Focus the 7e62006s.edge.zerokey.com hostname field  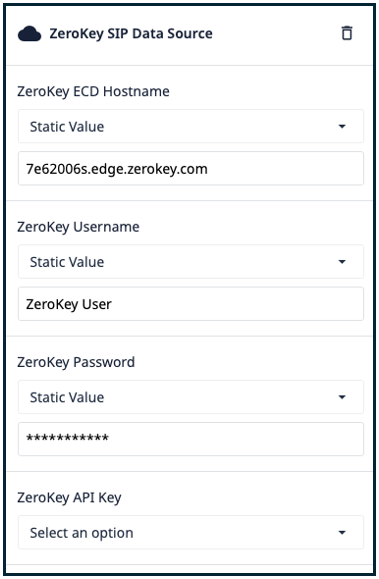191,168
